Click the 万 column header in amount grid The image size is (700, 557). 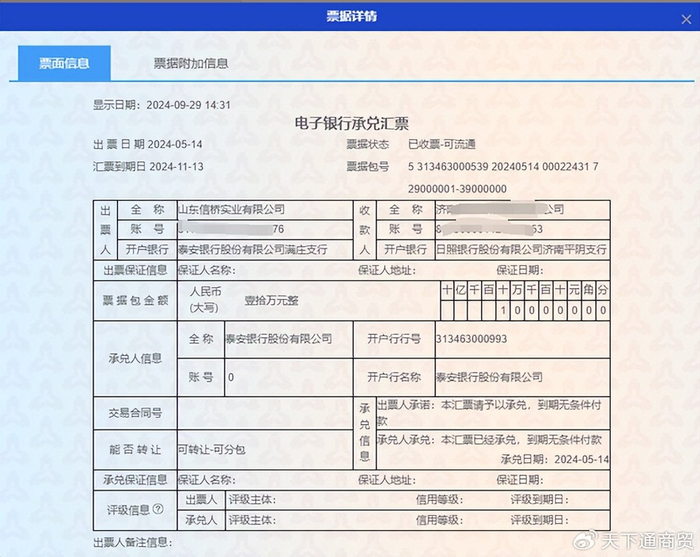[517, 290]
